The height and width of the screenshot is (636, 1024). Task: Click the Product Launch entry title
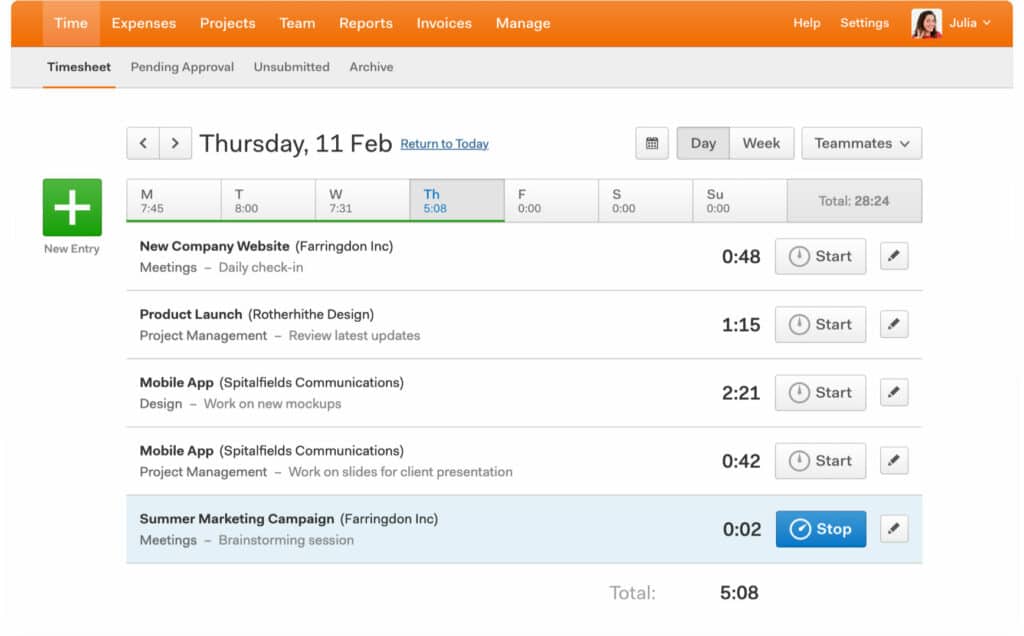[191, 314]
